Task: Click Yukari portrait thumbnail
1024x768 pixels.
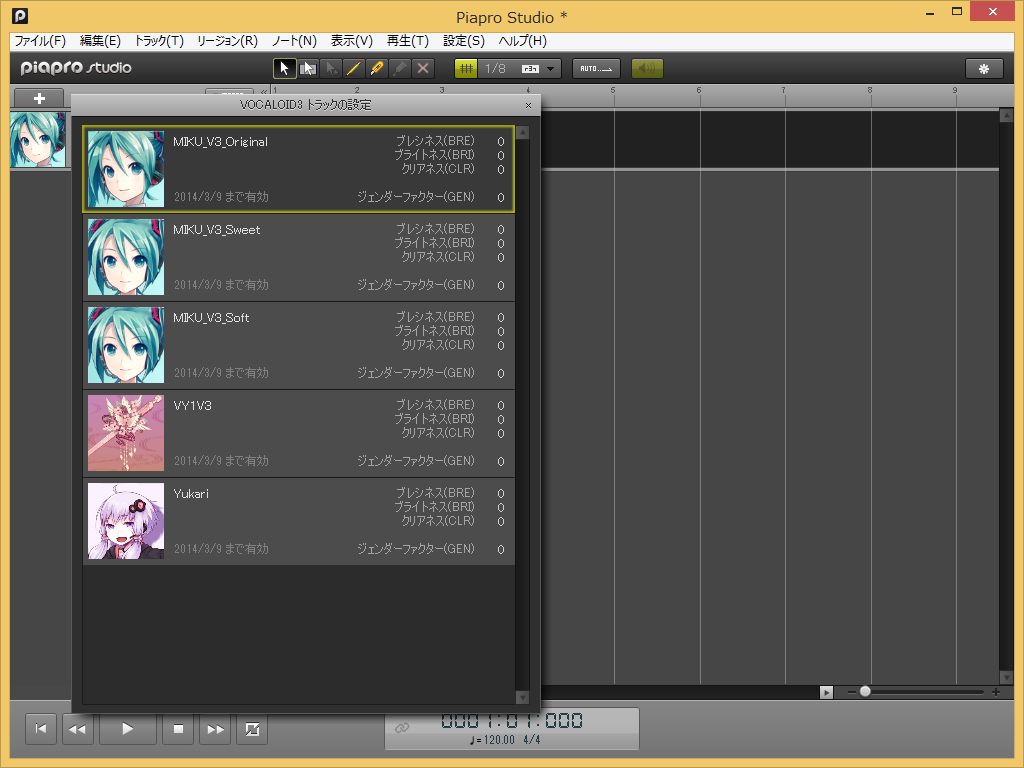Action: coord(126,521)
